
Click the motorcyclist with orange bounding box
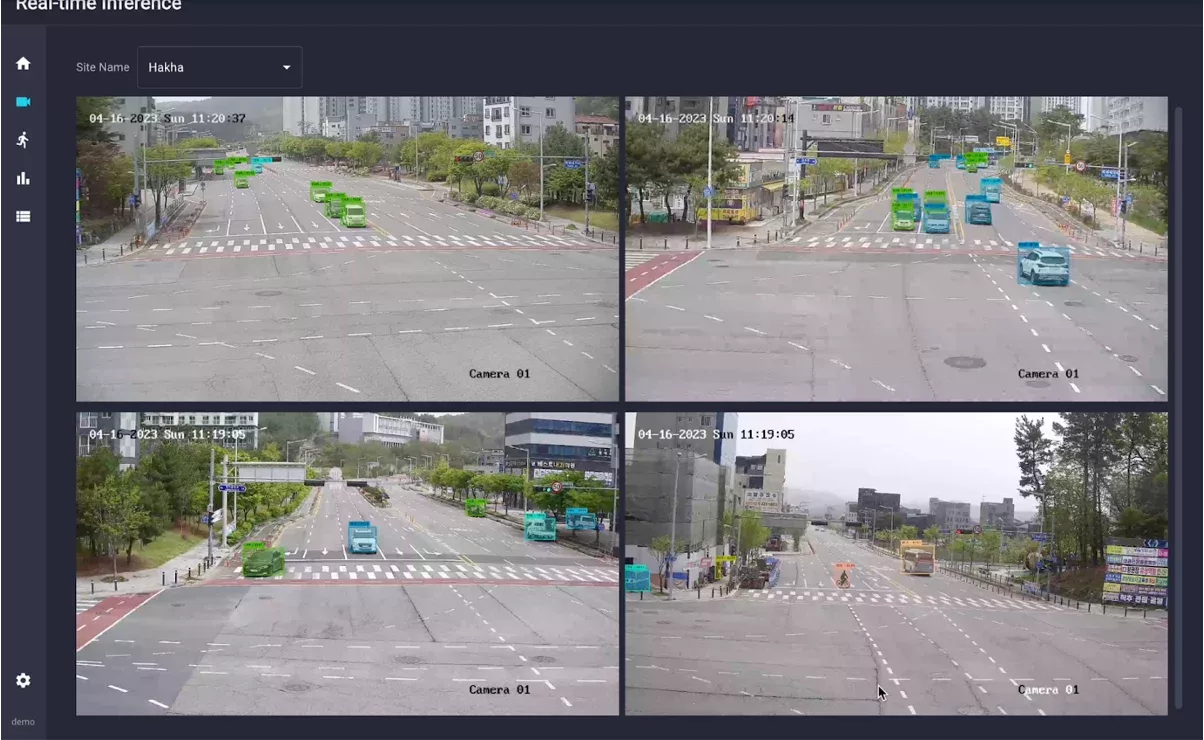844,575
